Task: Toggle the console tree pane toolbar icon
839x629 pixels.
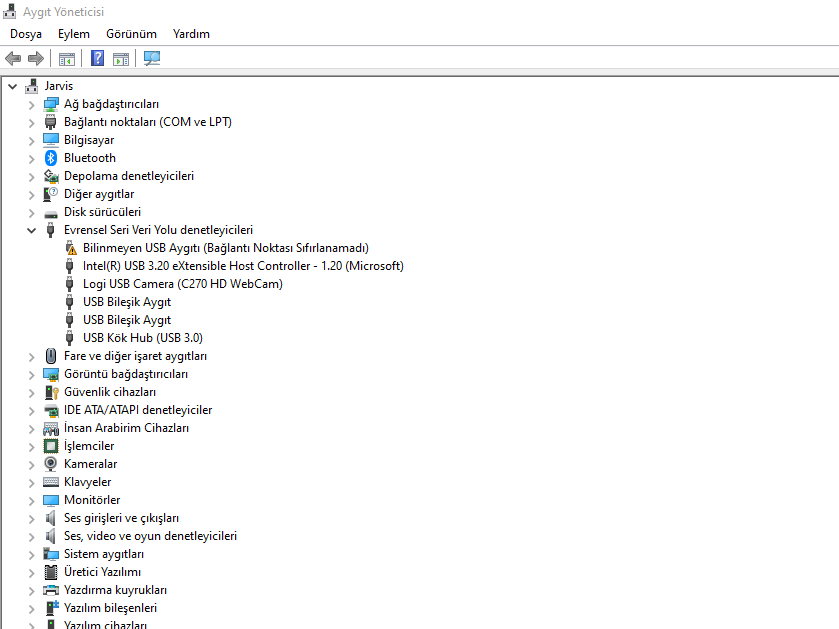Action: click(x=67, y=59)
